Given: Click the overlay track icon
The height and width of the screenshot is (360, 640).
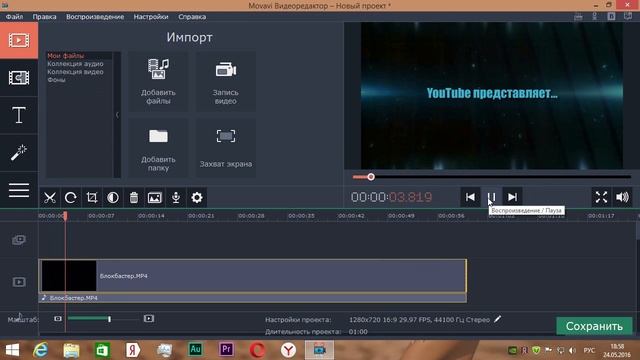Looking at the screenshot, I should tap(19, 240).
